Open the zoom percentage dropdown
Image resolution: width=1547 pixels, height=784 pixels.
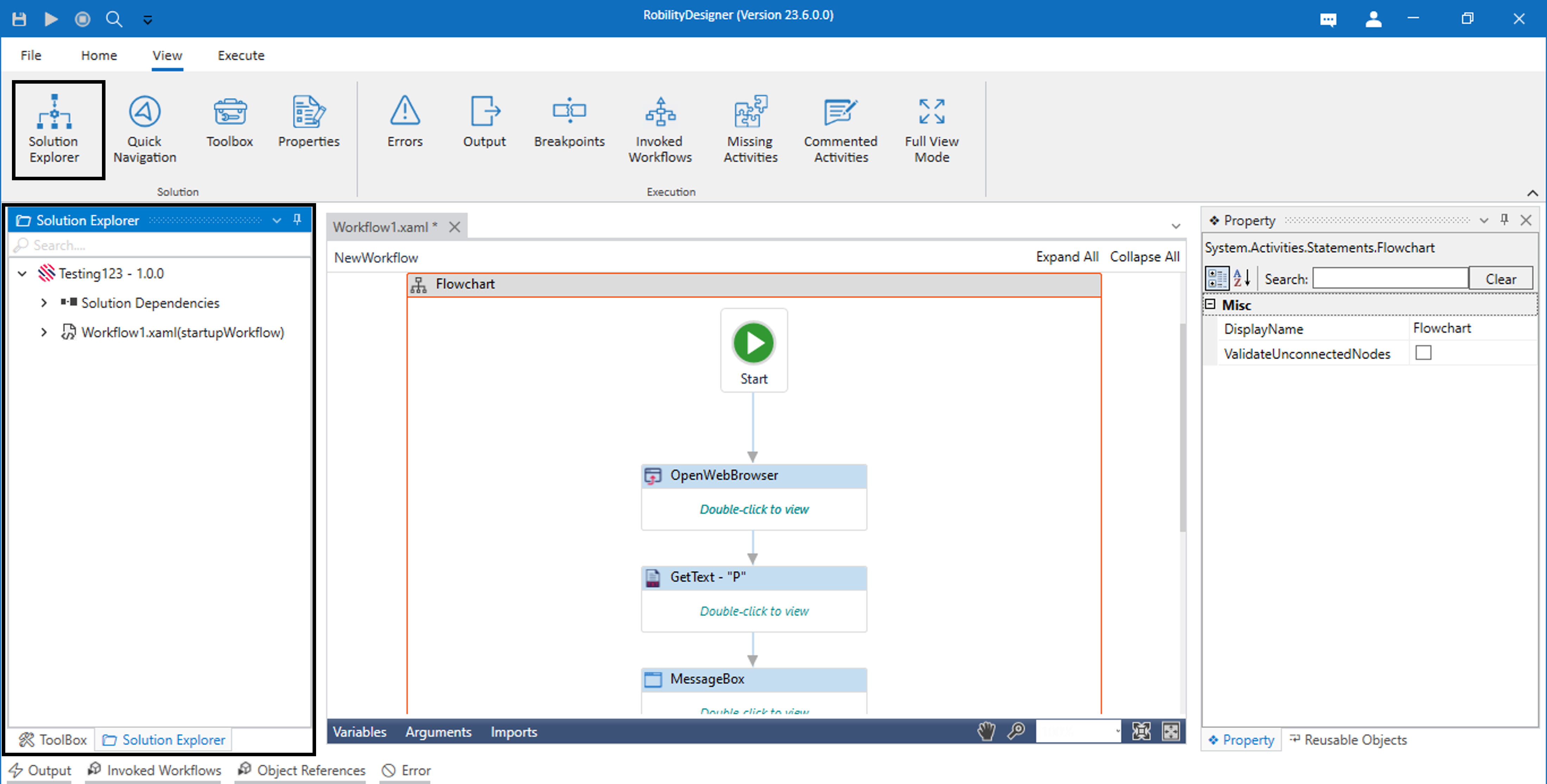pyautogui.click(x=1117, y=731)
